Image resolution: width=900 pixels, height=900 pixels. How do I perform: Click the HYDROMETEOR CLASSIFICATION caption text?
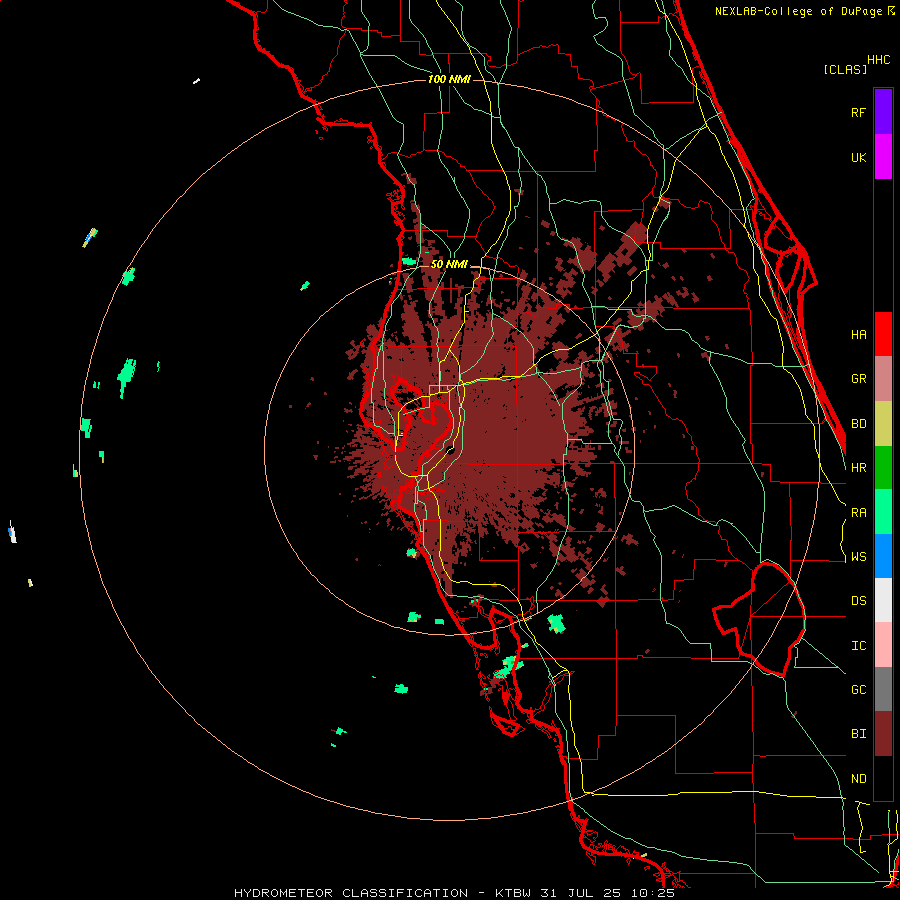click(x=351, y=893)
